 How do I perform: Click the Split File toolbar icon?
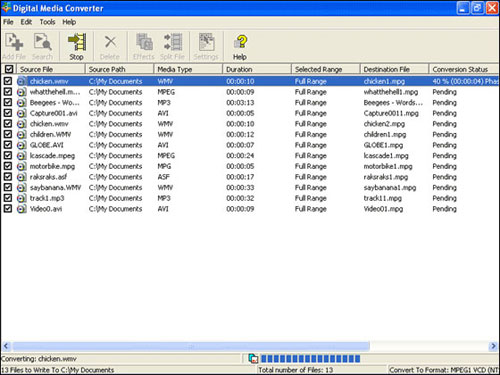pyautogui.click(x=172, y=46)
